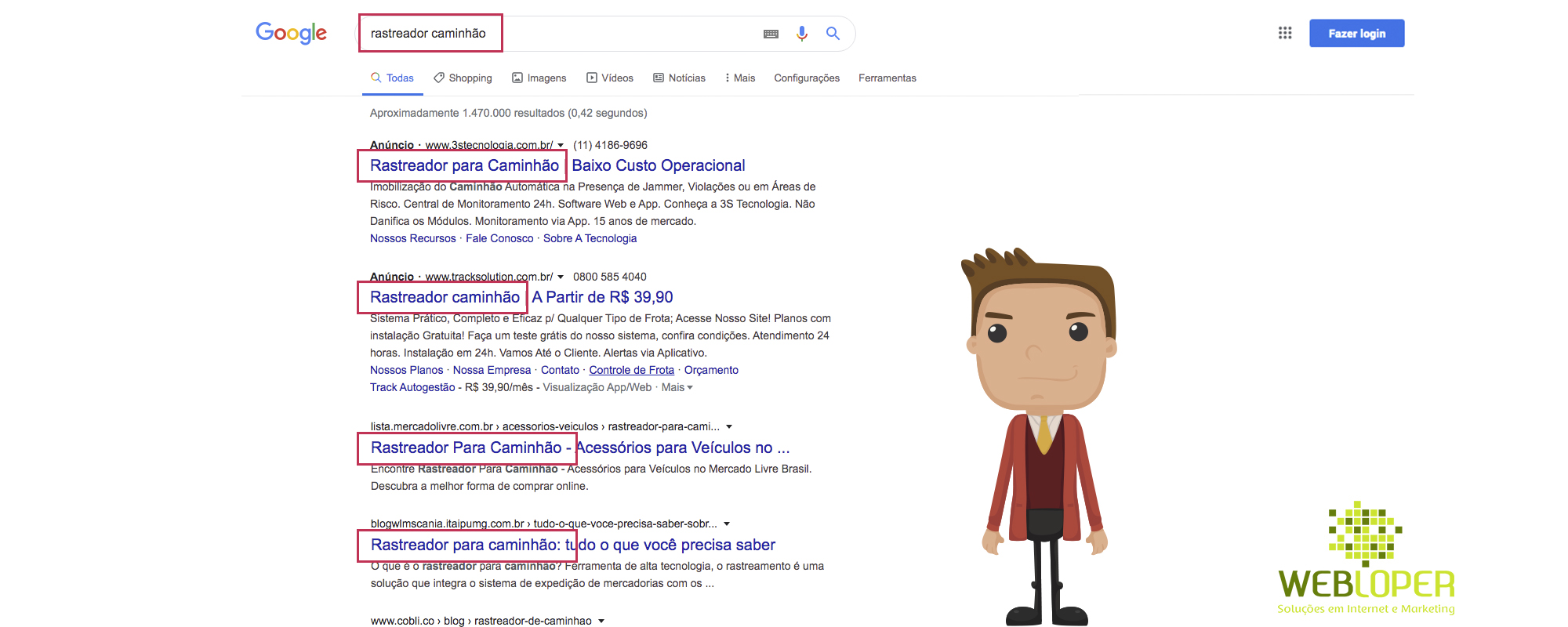Open Nossa Empresa sitelink
The height and width of the screenshot is (627, 1568).
492,370
